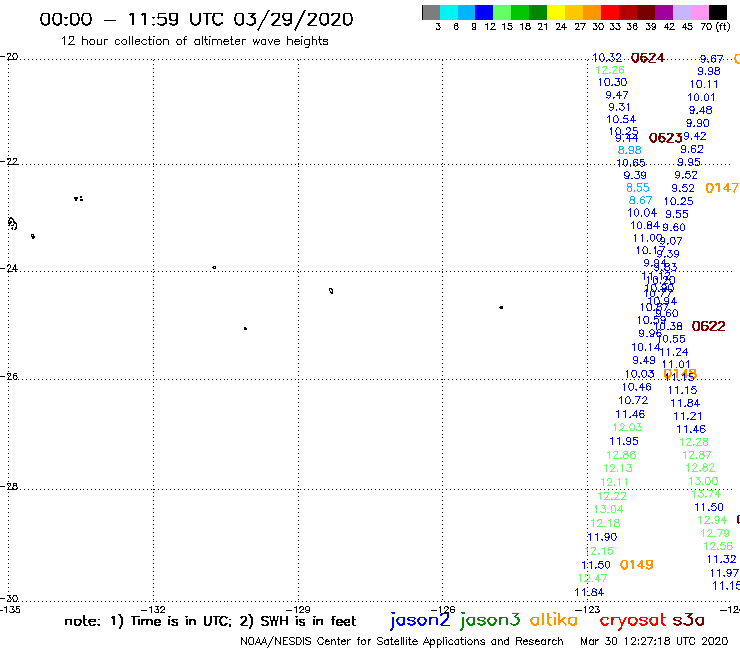The height and width of the screenshot is (650, 740).
Task: Click the wave height value 9.90
Action: coord(698,123)
